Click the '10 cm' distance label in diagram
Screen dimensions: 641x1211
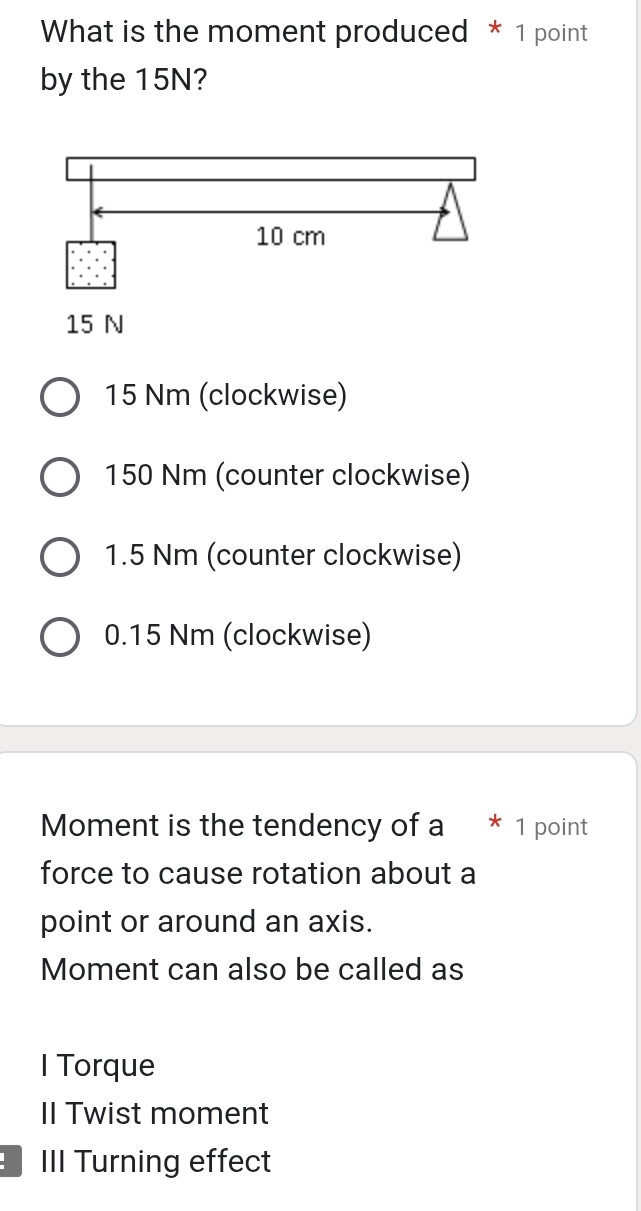coord(290,237)
